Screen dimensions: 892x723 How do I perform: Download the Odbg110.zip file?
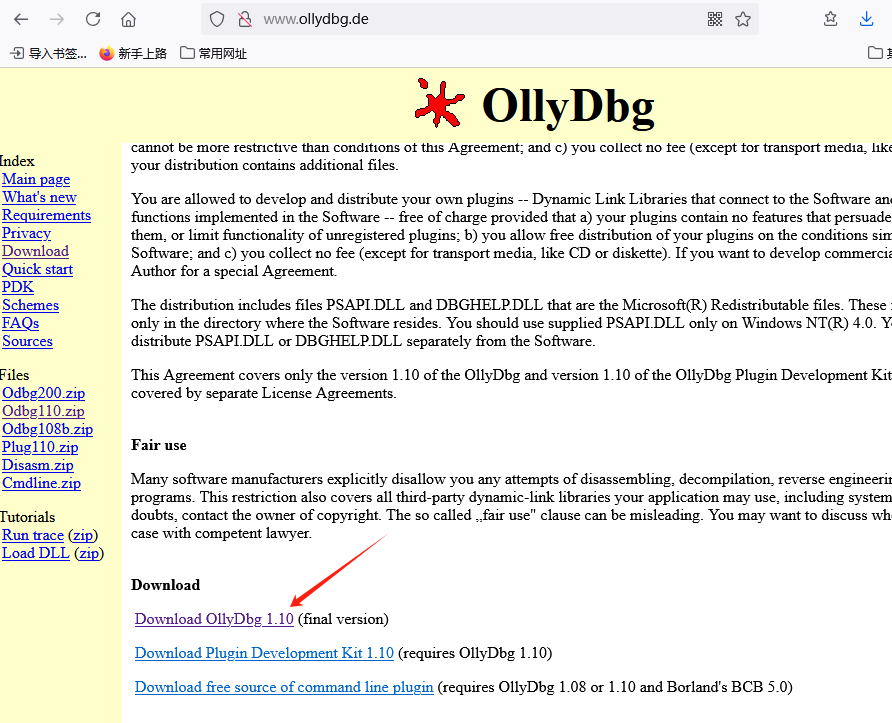point(43,411)
